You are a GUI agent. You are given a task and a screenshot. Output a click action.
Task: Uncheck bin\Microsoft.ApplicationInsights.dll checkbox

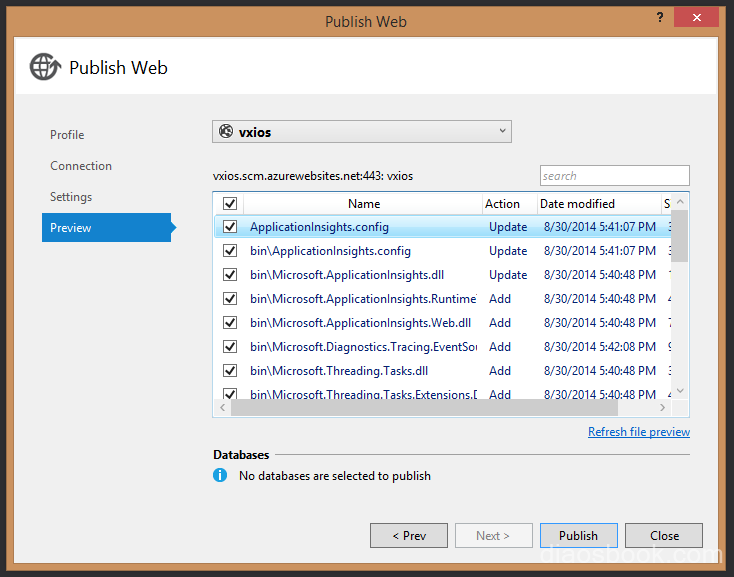point(230,275)
